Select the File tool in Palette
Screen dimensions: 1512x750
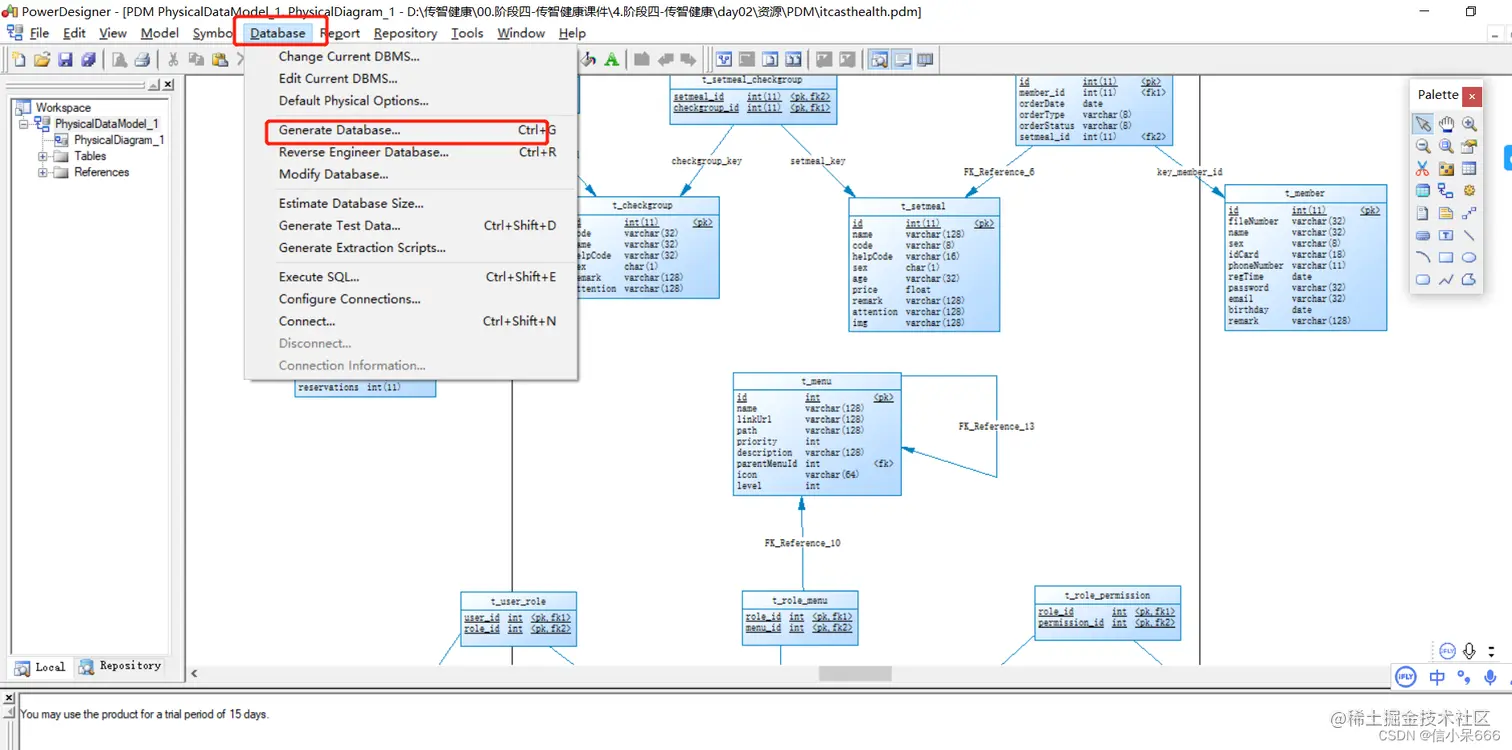coord(1422,213)
